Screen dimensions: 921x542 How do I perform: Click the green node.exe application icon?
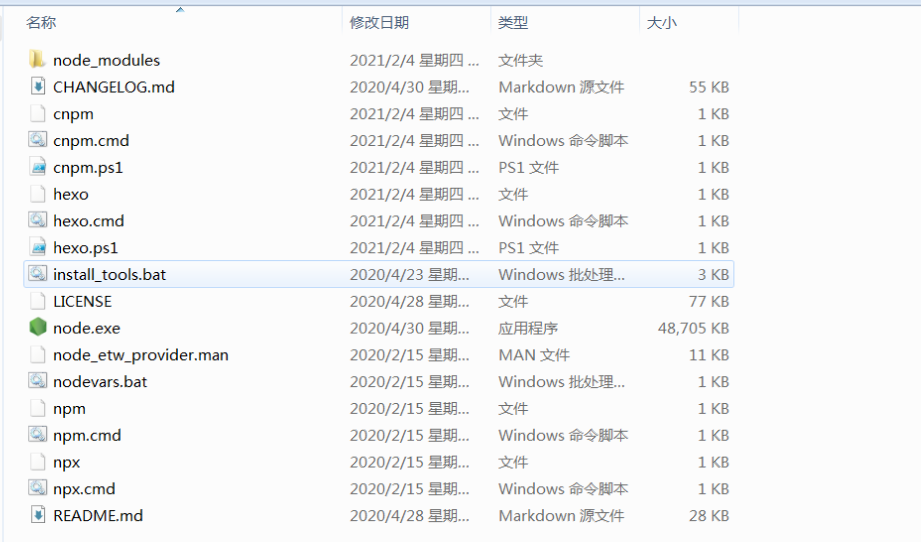tap(38, 327)
